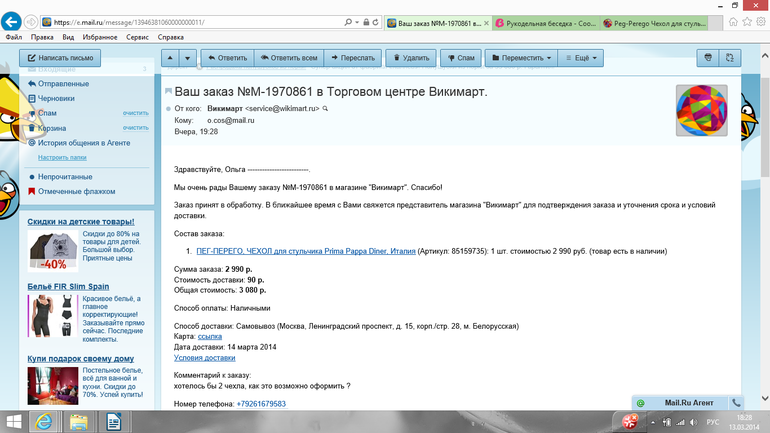Open ПЕГ-ПЕРЕГО ЧЕХОЛ product link
Viewport: 770px width, 433px height.
(306, 251)
